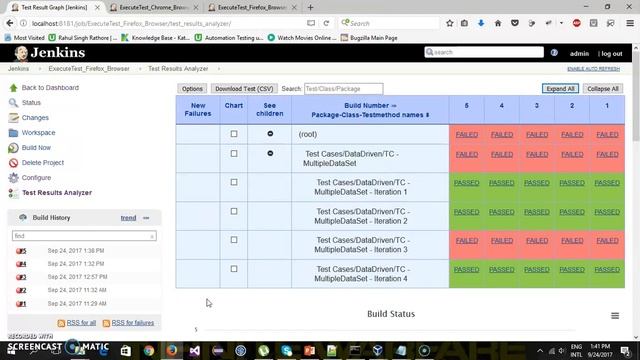This screenshot has height=360, width=640.
Task: Expand the Build History options dash
Action: pos(146,218)
